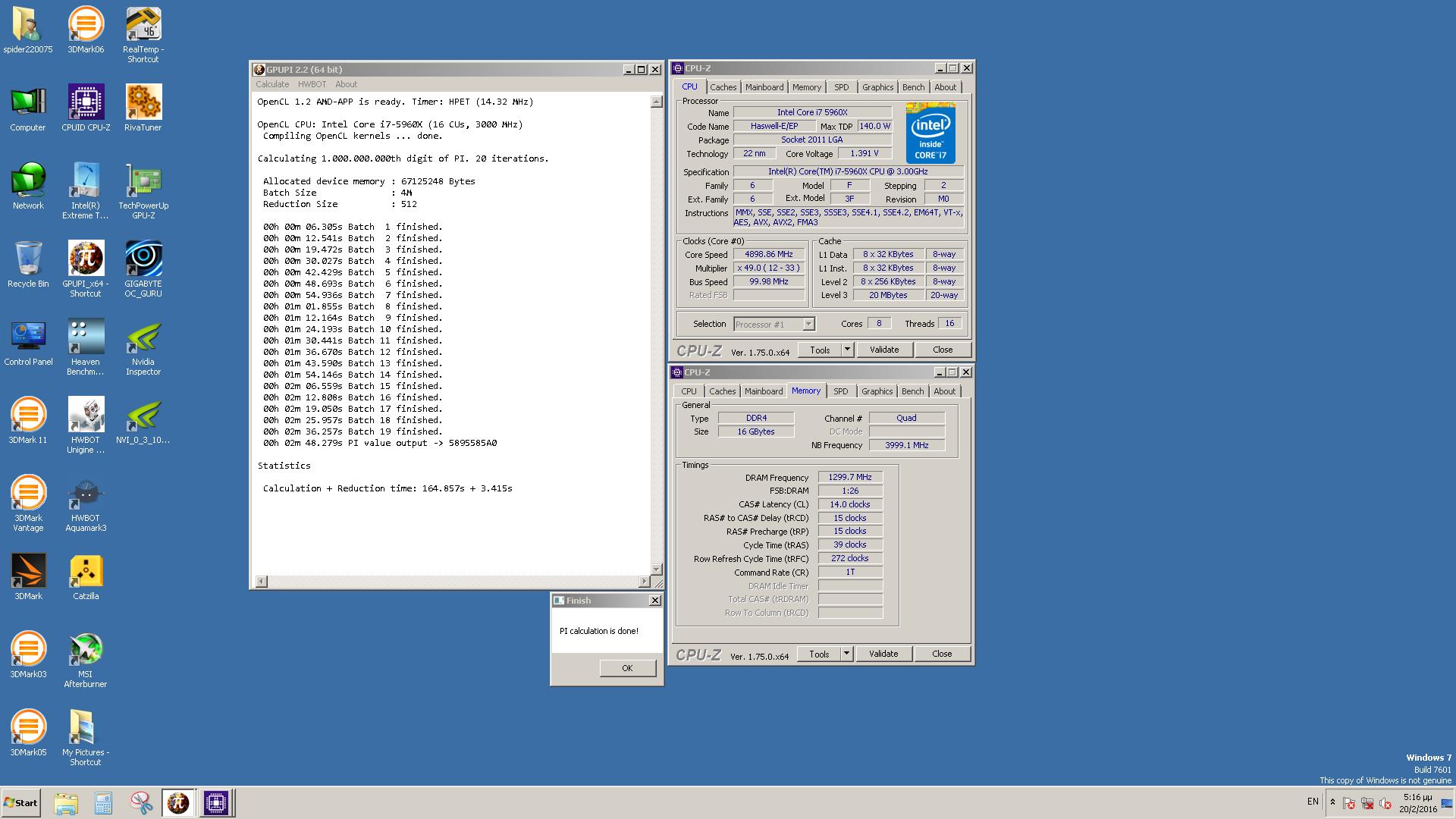This screenshot has width=1456, height=819.
Task: Open Windows Explorer from taskbar
Action: tap(66, 803)
